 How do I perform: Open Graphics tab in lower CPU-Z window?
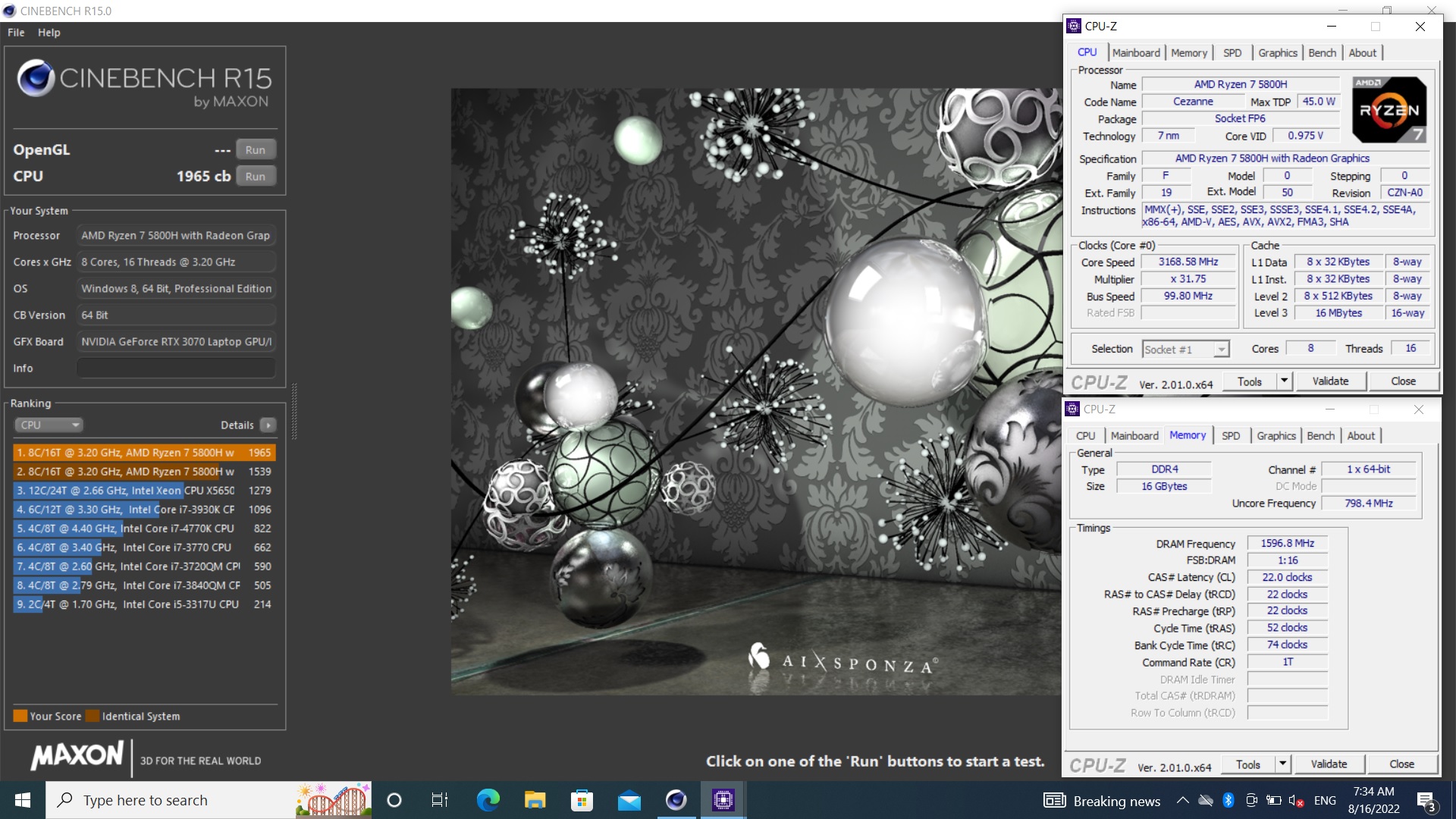(1276, 435)
